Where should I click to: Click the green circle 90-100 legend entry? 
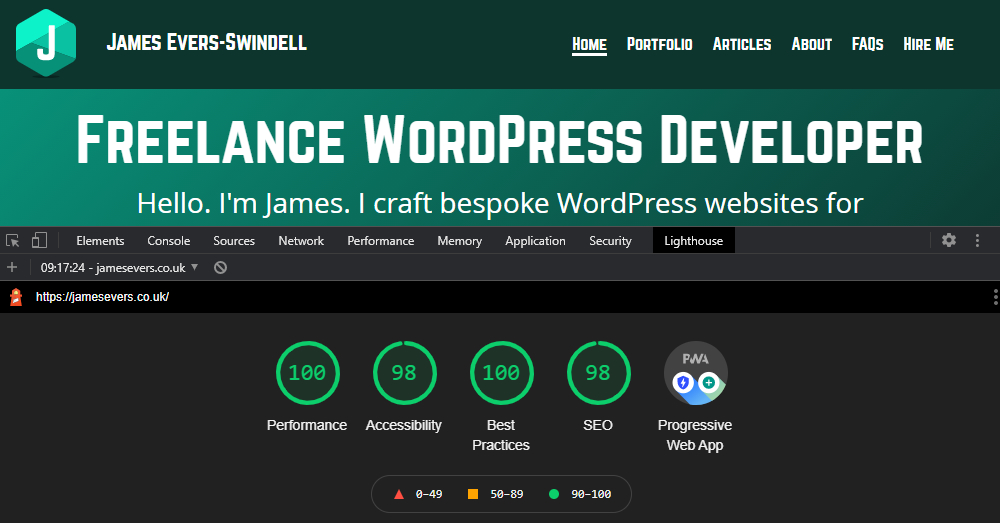click(x=580, y=494)
